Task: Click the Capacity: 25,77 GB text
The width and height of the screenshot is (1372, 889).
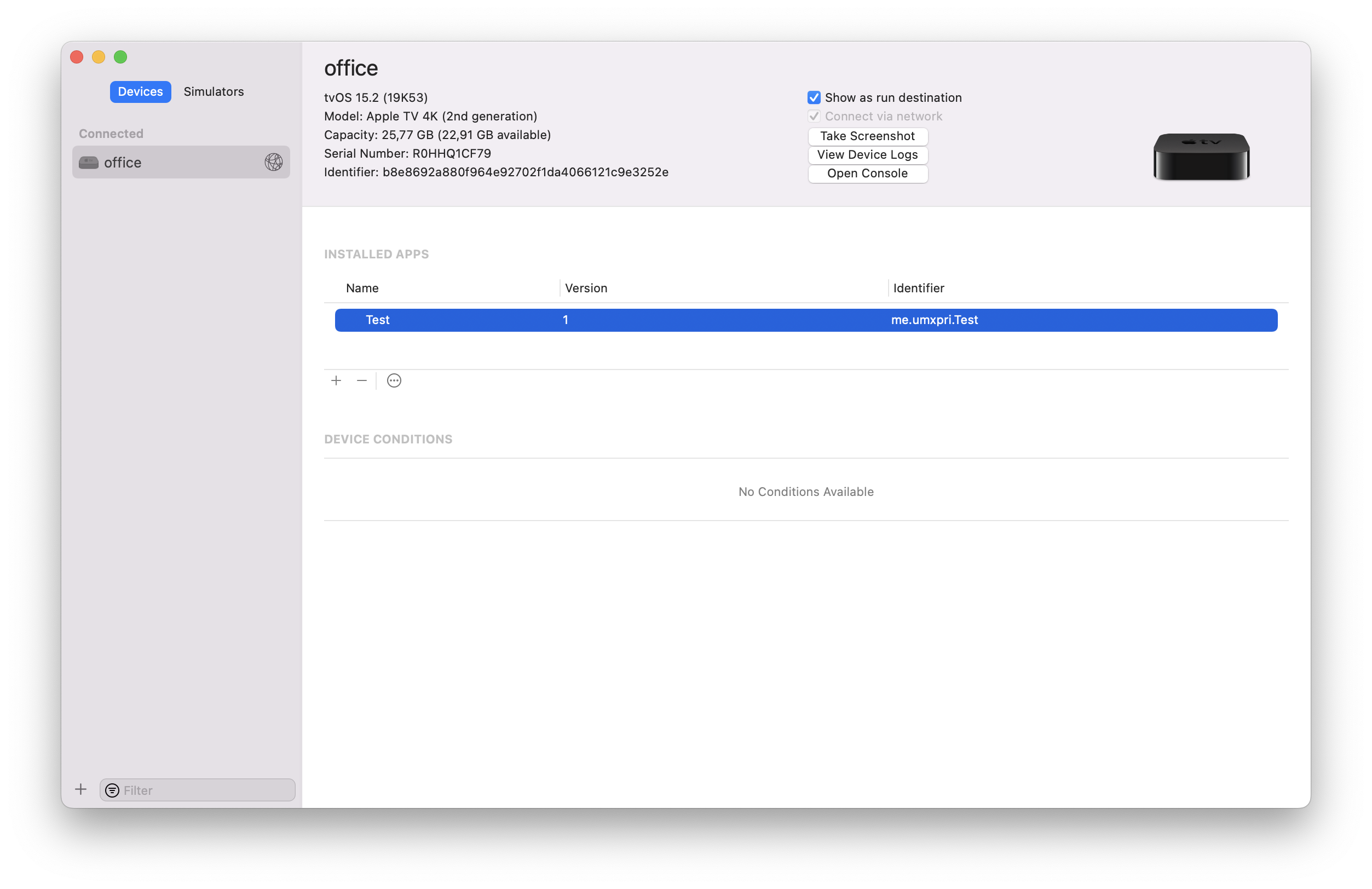Action: 437,135
